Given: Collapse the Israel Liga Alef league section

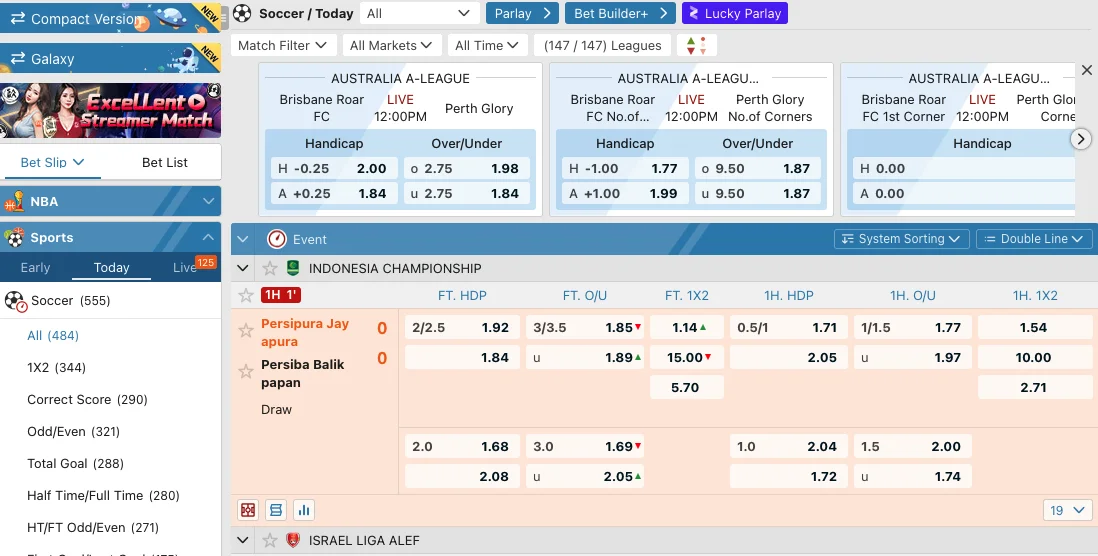Looking at the screenshot, I should [x=243, y=541].
